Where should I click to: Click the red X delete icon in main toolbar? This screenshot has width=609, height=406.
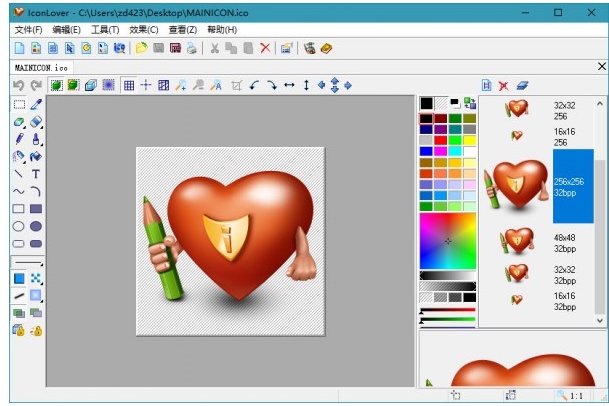click(x=265, y=48)
